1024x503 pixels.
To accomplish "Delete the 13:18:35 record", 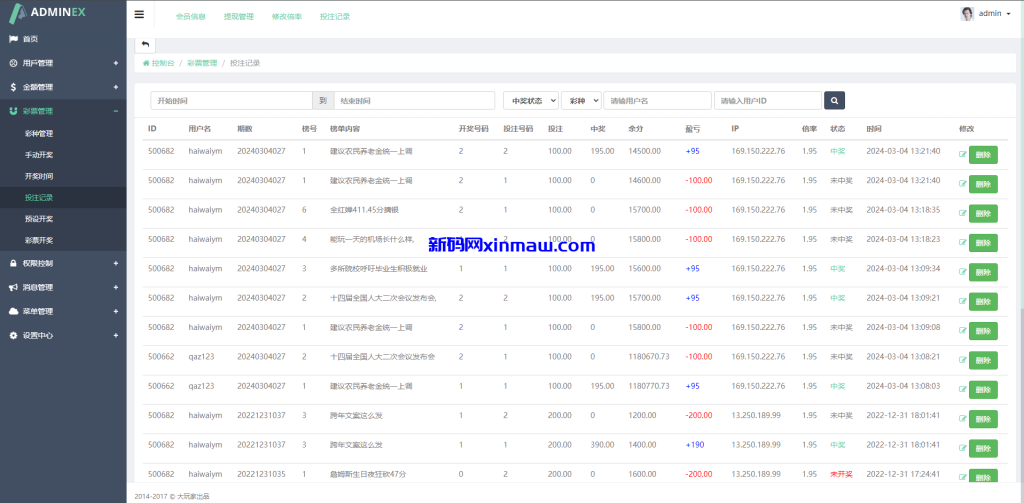I will point(983,214).
